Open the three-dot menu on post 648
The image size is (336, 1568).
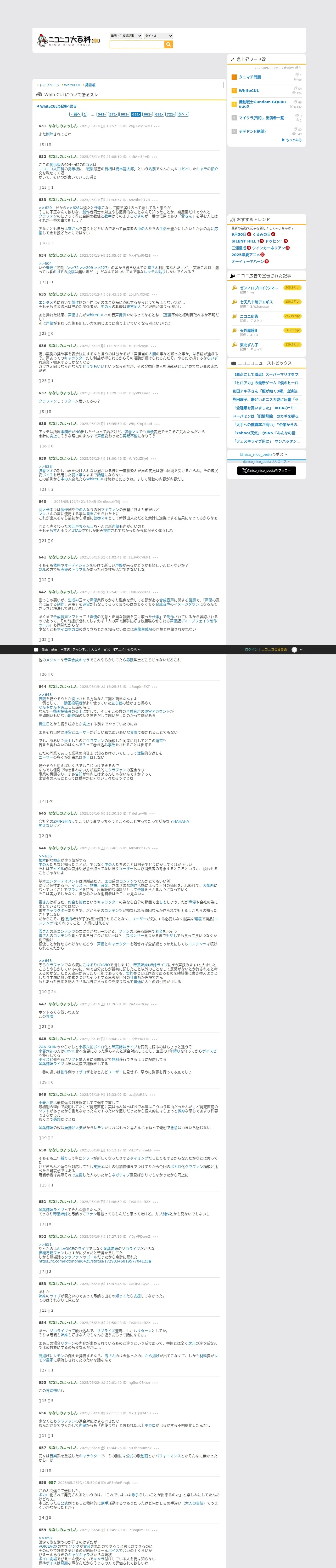(154, 1039)
